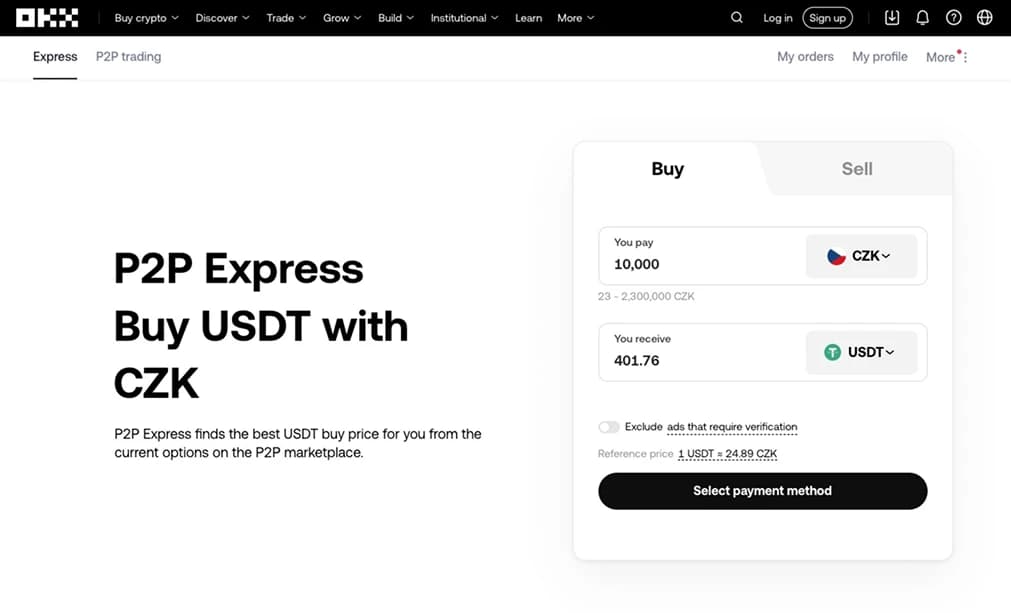Open the Buy crypto dropdown menu
1011x613 pixels.
click(146, 18)
